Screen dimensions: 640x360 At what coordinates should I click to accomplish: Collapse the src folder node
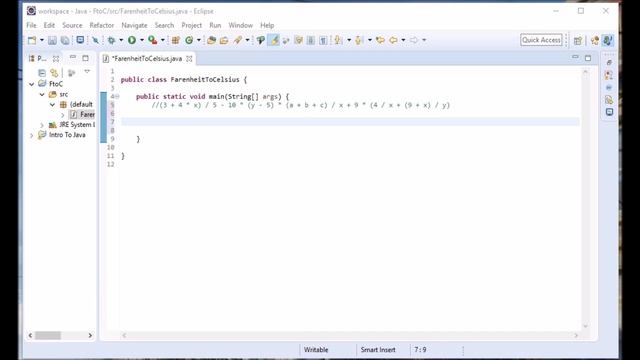[x=42, y=94]
